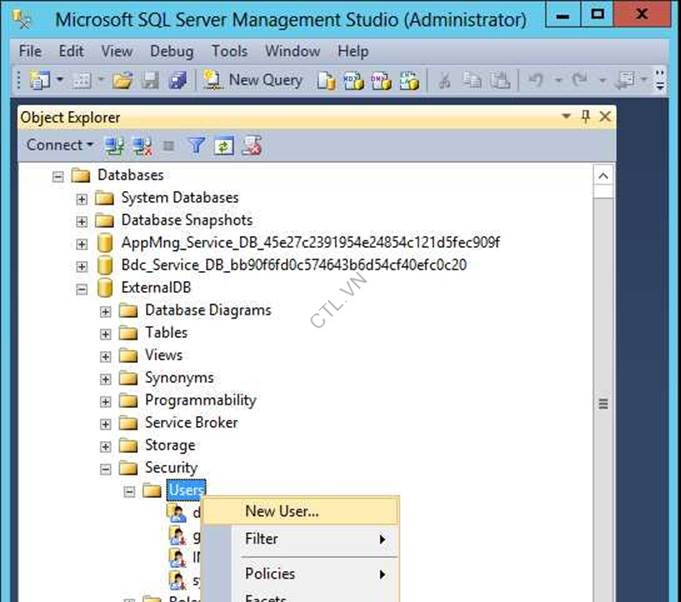681x602 pixels.
Task: Click the scroll up arrow in Object Explorer
Action: [x=603, y=176]
